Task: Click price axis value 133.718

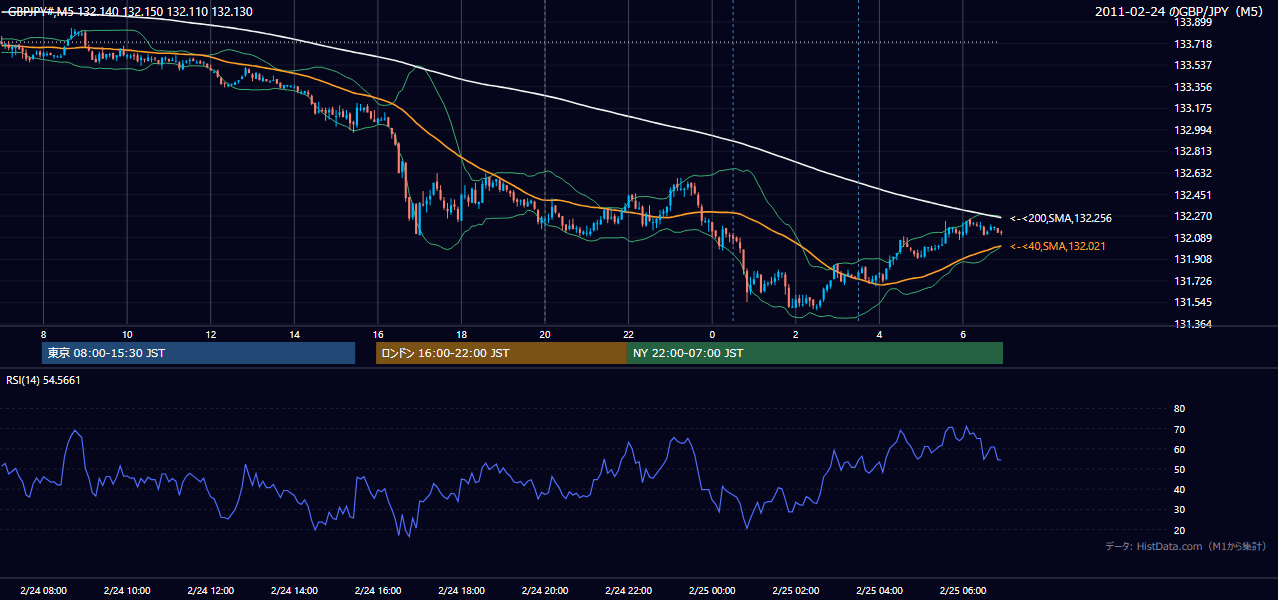Action: (x=1193, y=44)
